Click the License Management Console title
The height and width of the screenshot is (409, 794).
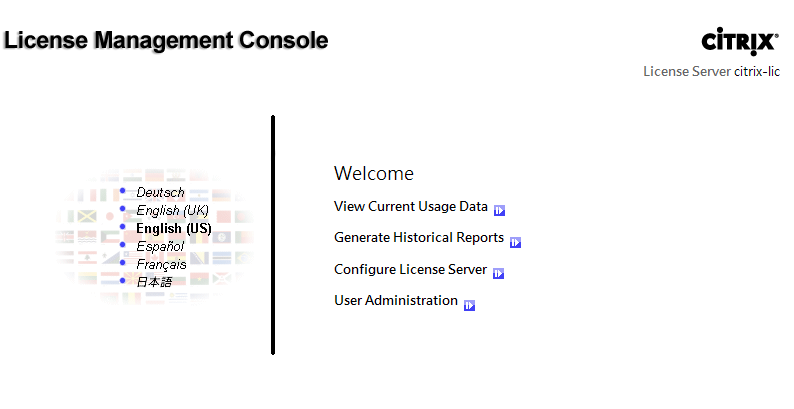tap(166, 40)
